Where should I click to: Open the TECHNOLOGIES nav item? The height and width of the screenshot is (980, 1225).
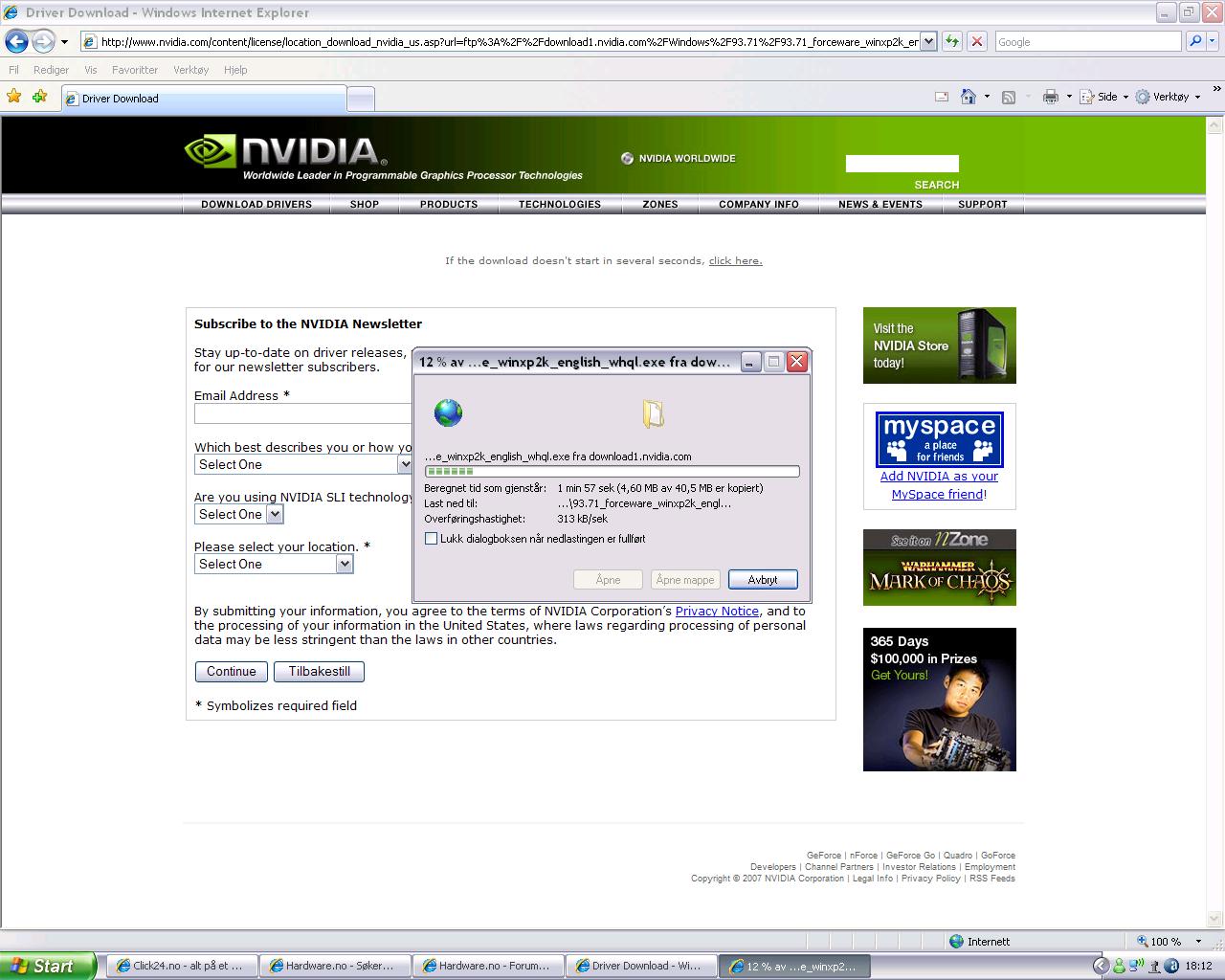tap(560, 204)
